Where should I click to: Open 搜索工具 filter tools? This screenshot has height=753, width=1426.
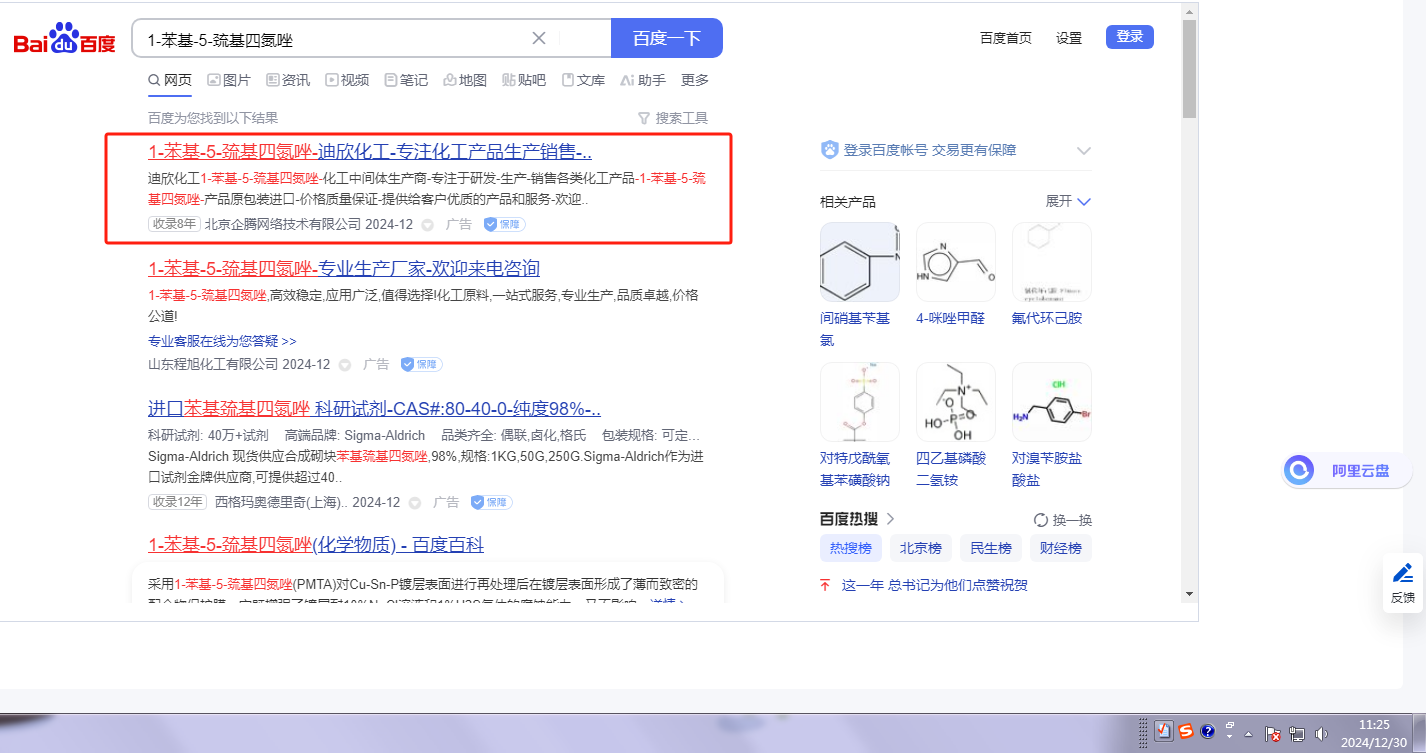coord(673,118)
